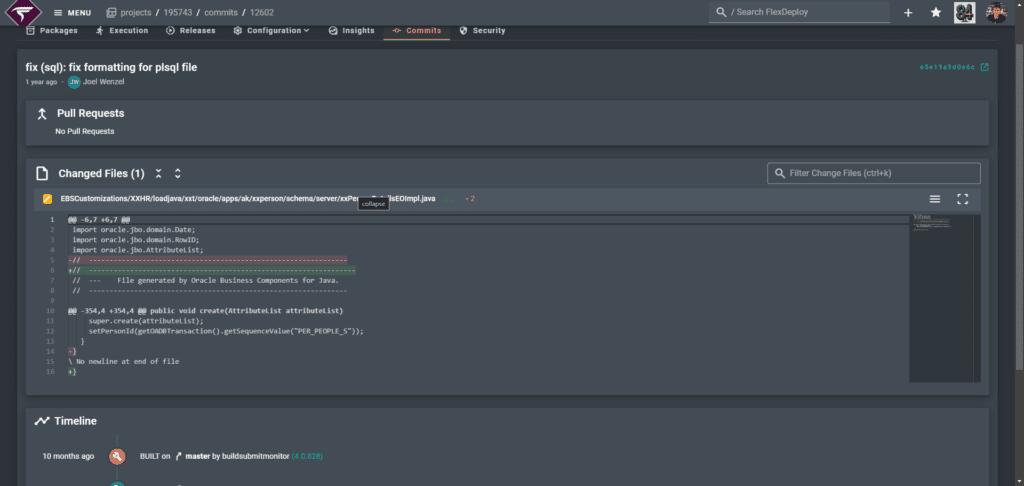Click the modified file pencil icon
Viewport: 1024px width, 486px height.
[47, 199]
